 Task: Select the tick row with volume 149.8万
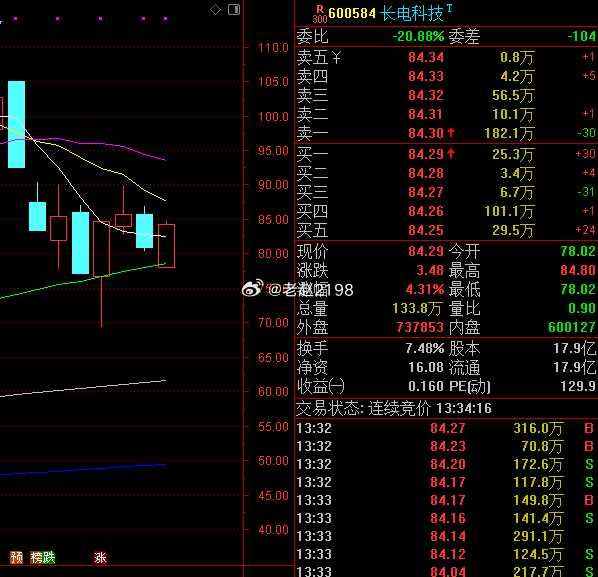click(446, 500)
